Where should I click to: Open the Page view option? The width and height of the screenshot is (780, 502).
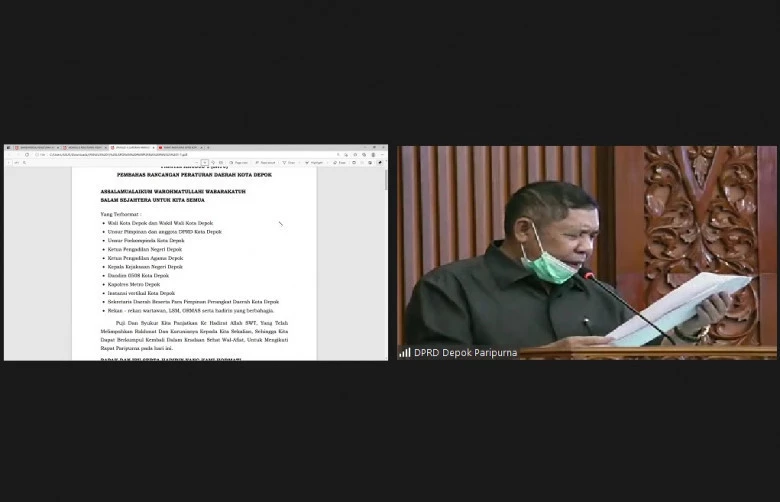(x=239, y=163)
